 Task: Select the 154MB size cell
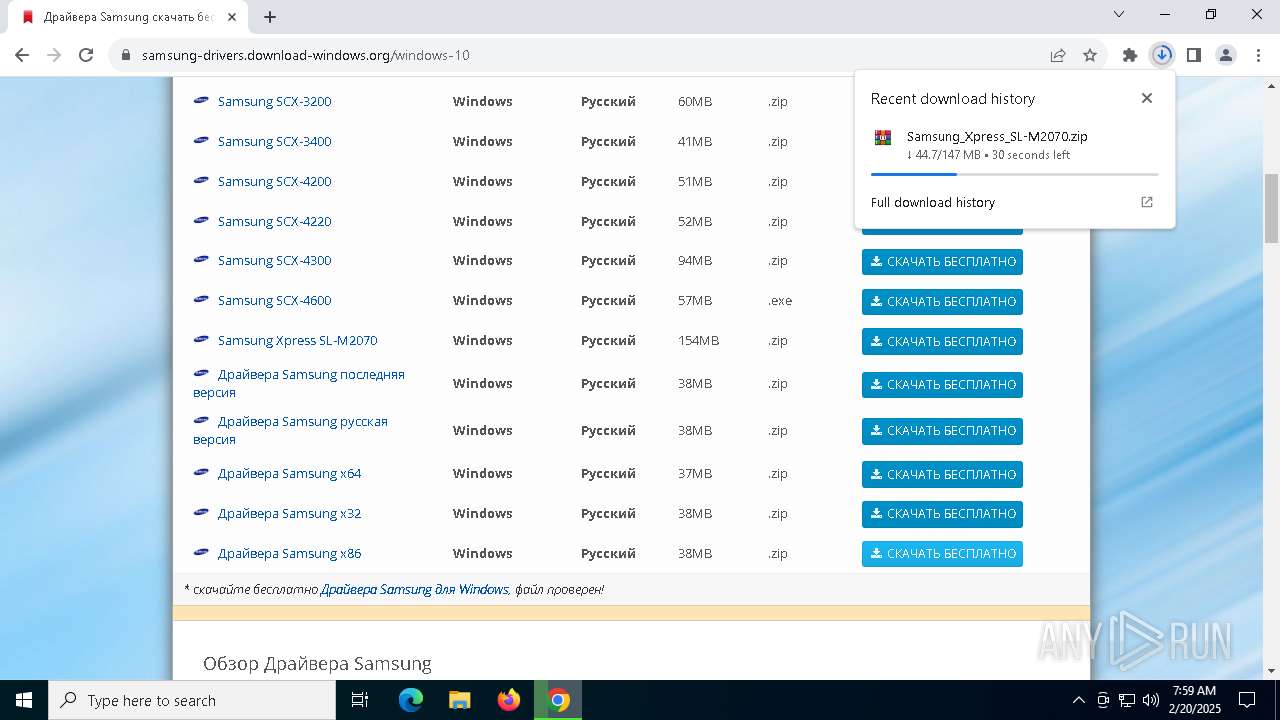click(x=698, y=340)
